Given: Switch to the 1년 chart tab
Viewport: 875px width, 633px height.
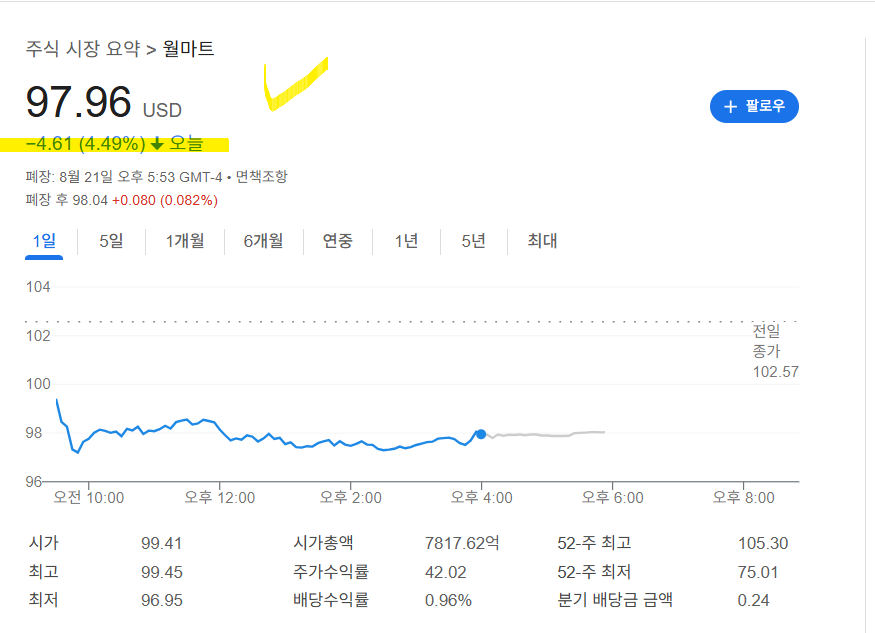Looking at the screenshot, I should tap(406, 241).
